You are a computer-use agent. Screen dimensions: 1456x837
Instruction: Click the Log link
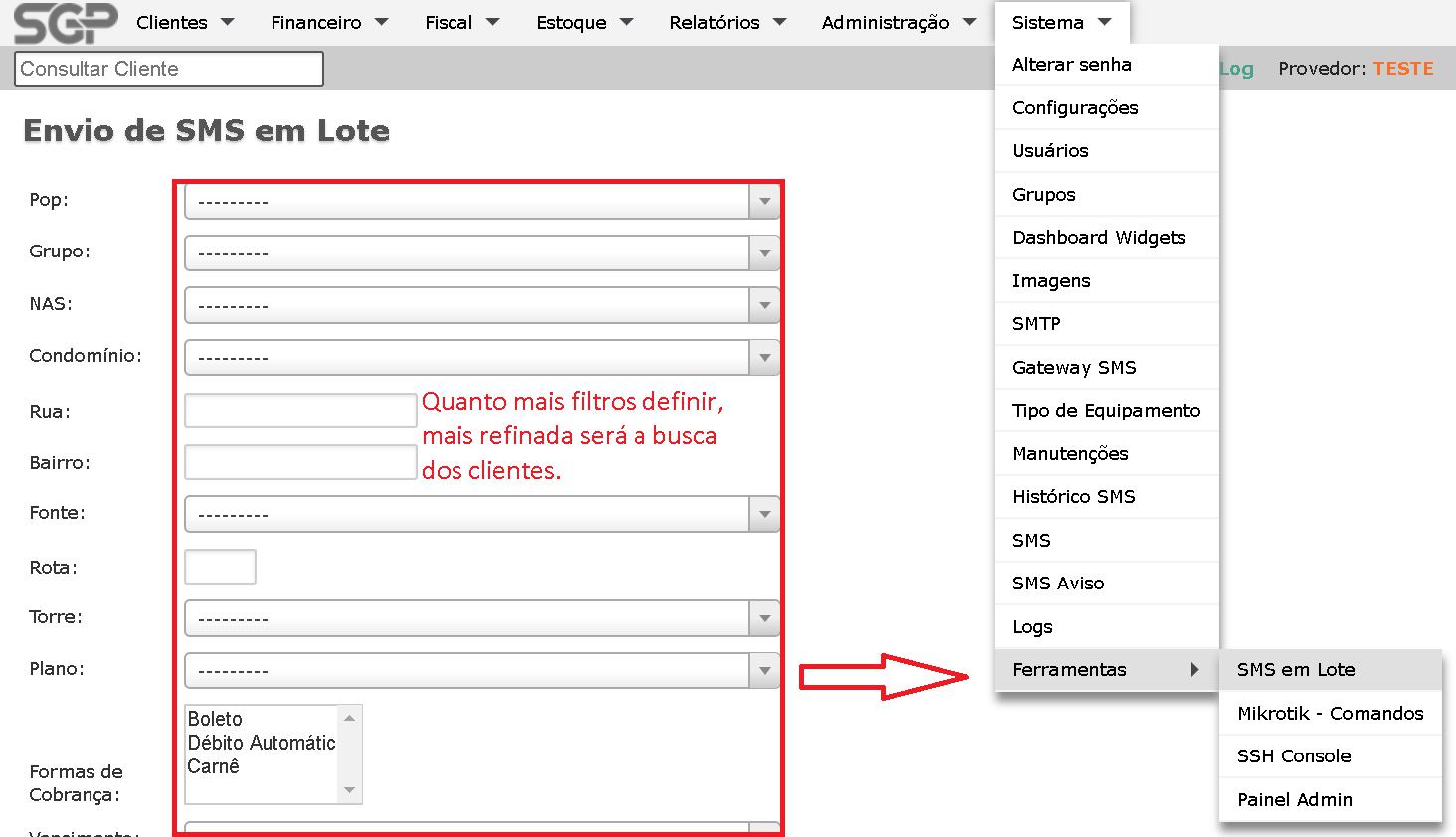tap(1236, 69)
